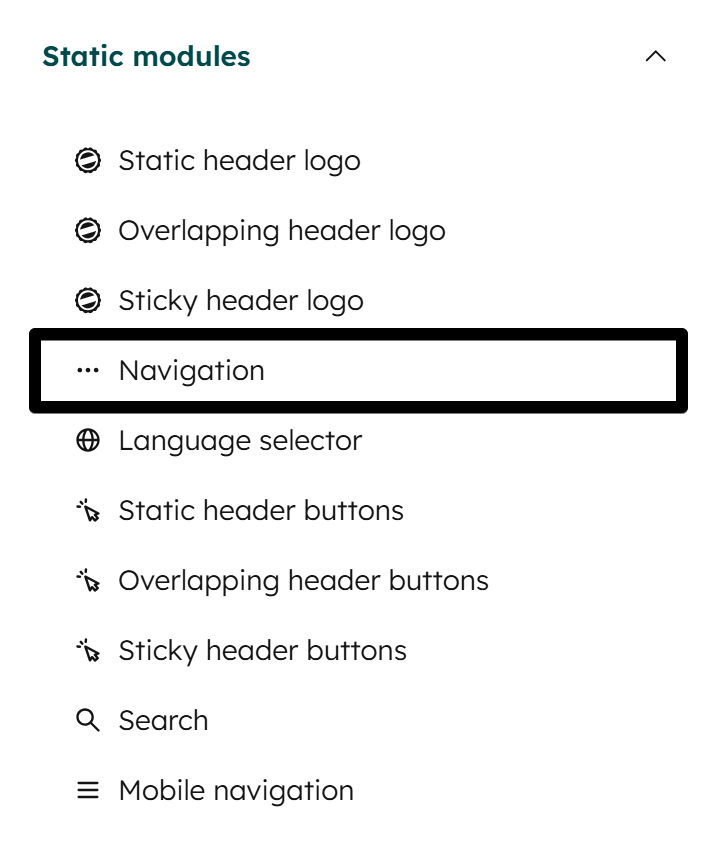720x862 pixels.
Task: Click the Sticky header logo icon
Action: tap(89, 300)
